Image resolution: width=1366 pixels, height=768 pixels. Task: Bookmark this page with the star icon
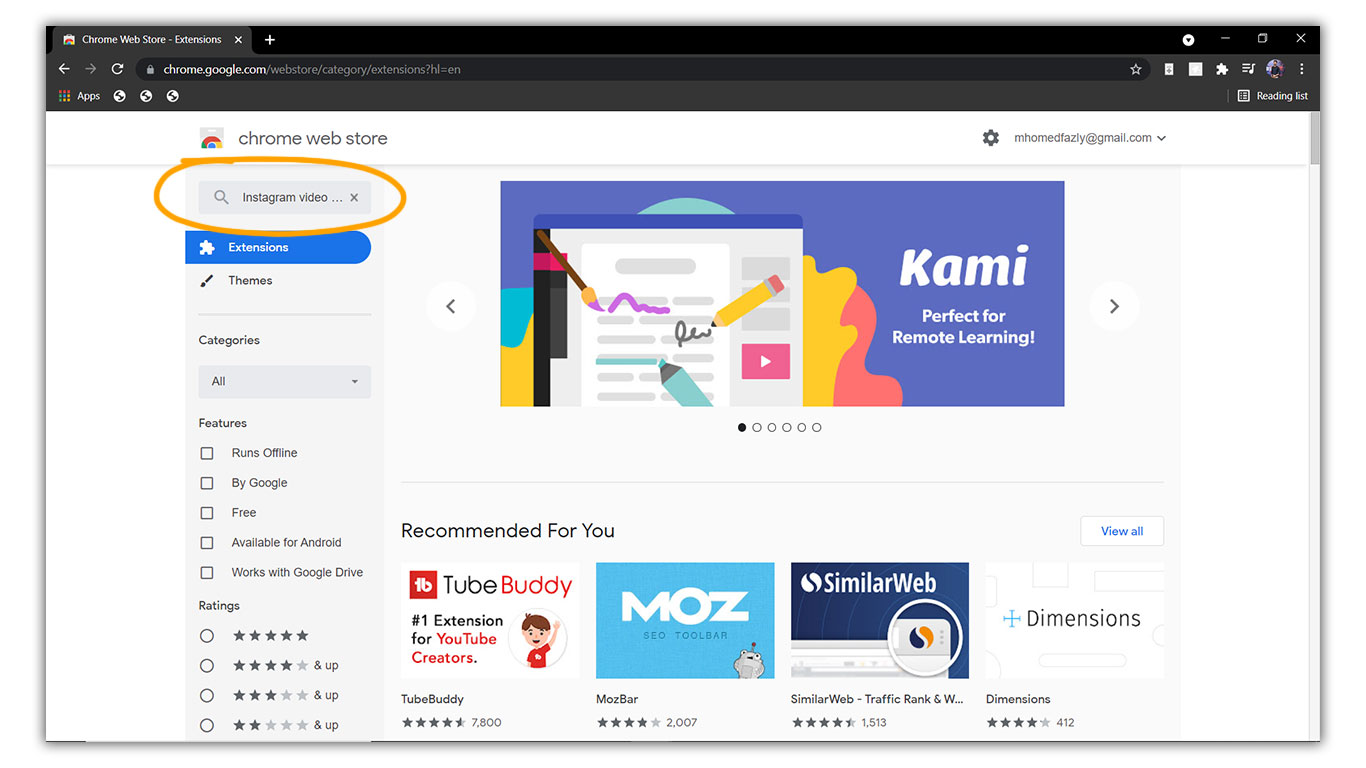coord(1135,69)
